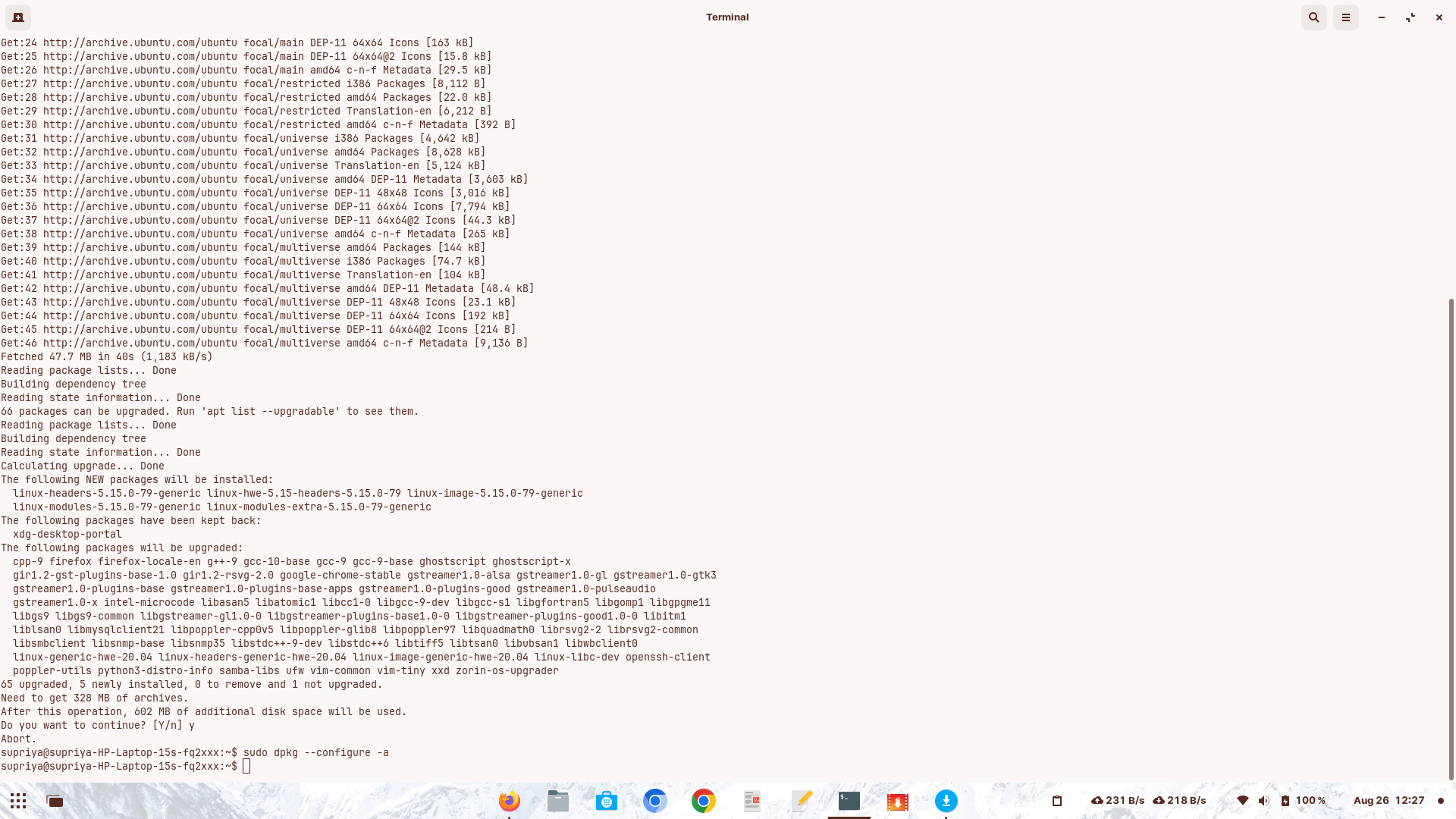Viewport: 1456px width, 819px height.
Task: Launch Firefox from the taskbar
Action: pos(510,801)
